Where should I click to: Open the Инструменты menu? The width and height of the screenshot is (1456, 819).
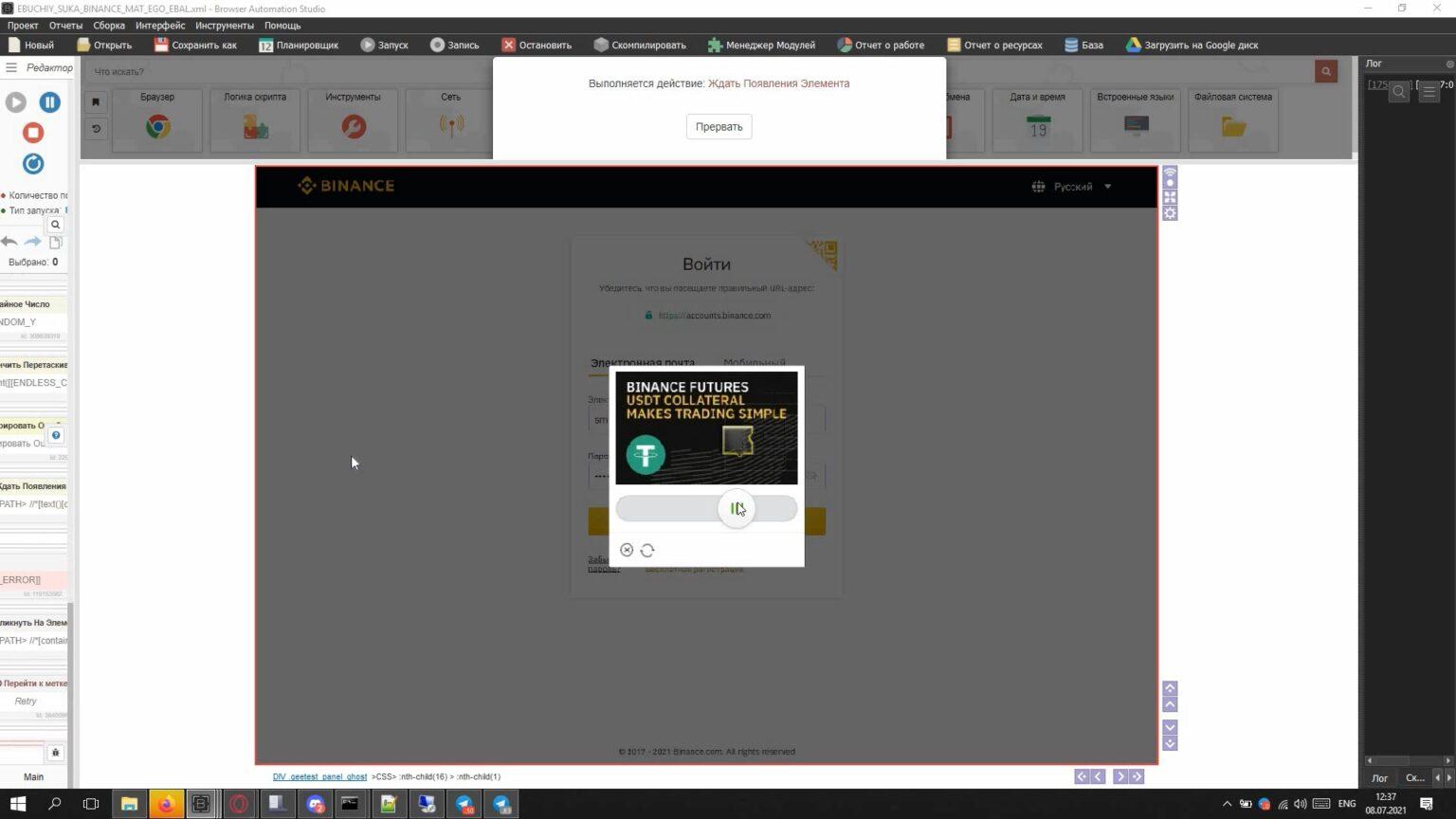(x=225, y=26)
